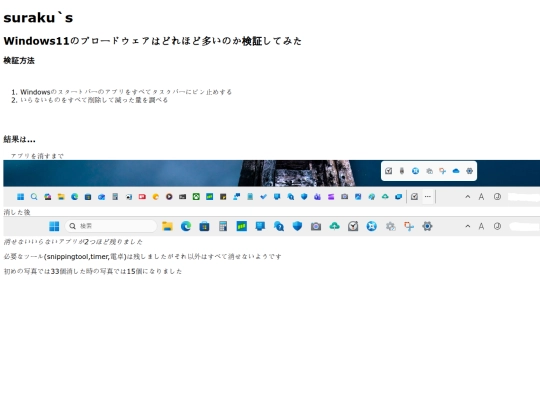Open Snipping Tool in lower taskbar
This screenshot has width=540, height=405.
(409, 226)
